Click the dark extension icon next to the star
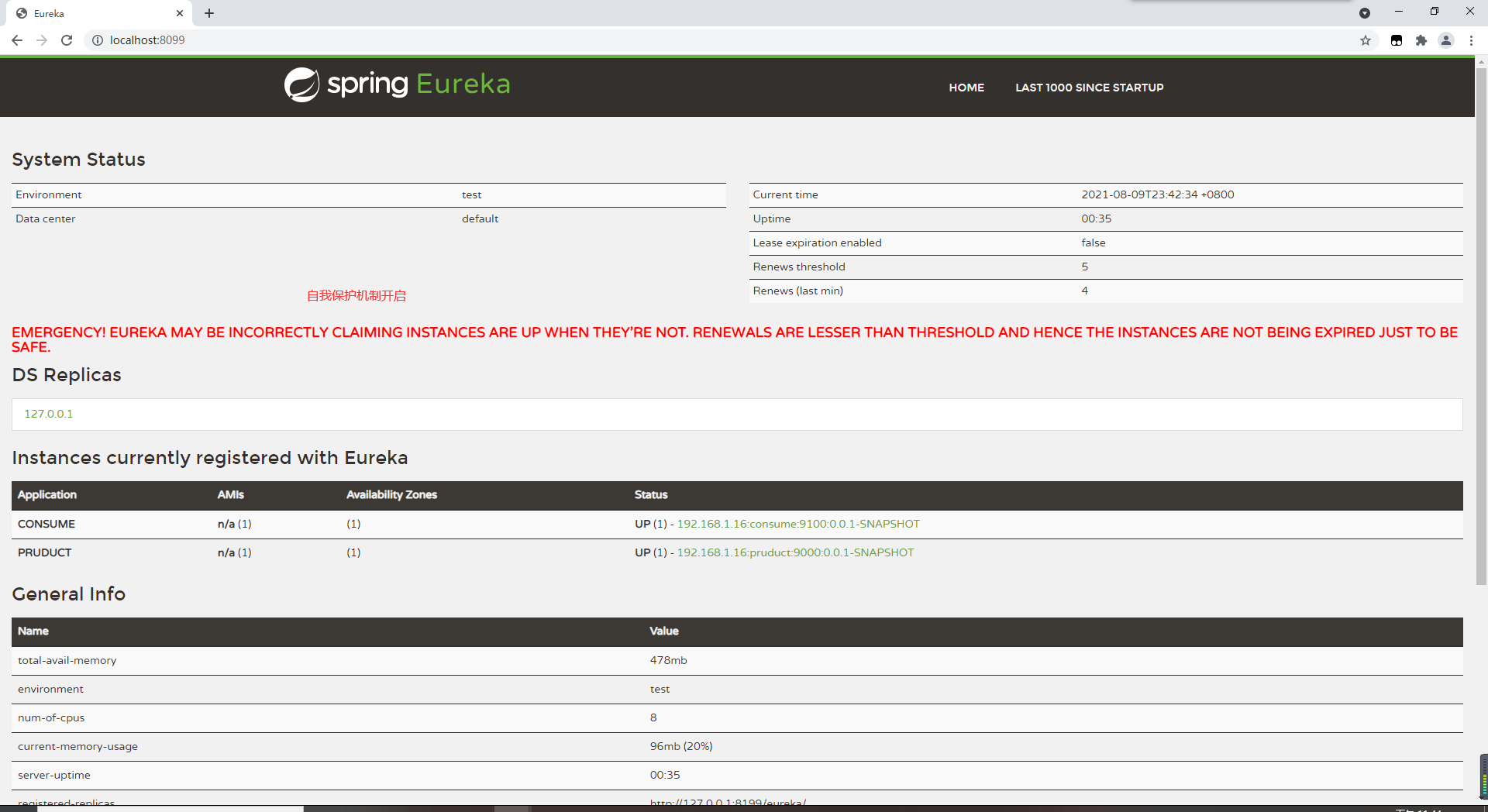Viewport: 1488px width, 812px height. tap(1397, 40)
